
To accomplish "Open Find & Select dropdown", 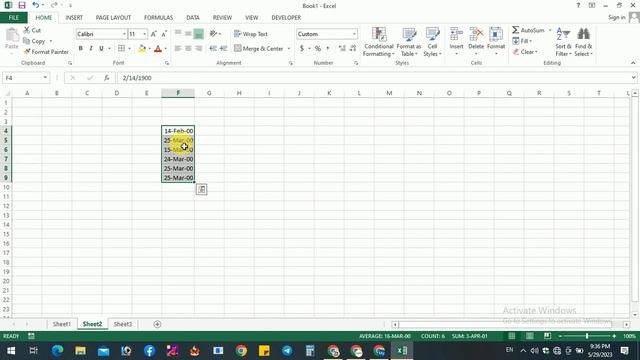I will click(x=583, y=42).
